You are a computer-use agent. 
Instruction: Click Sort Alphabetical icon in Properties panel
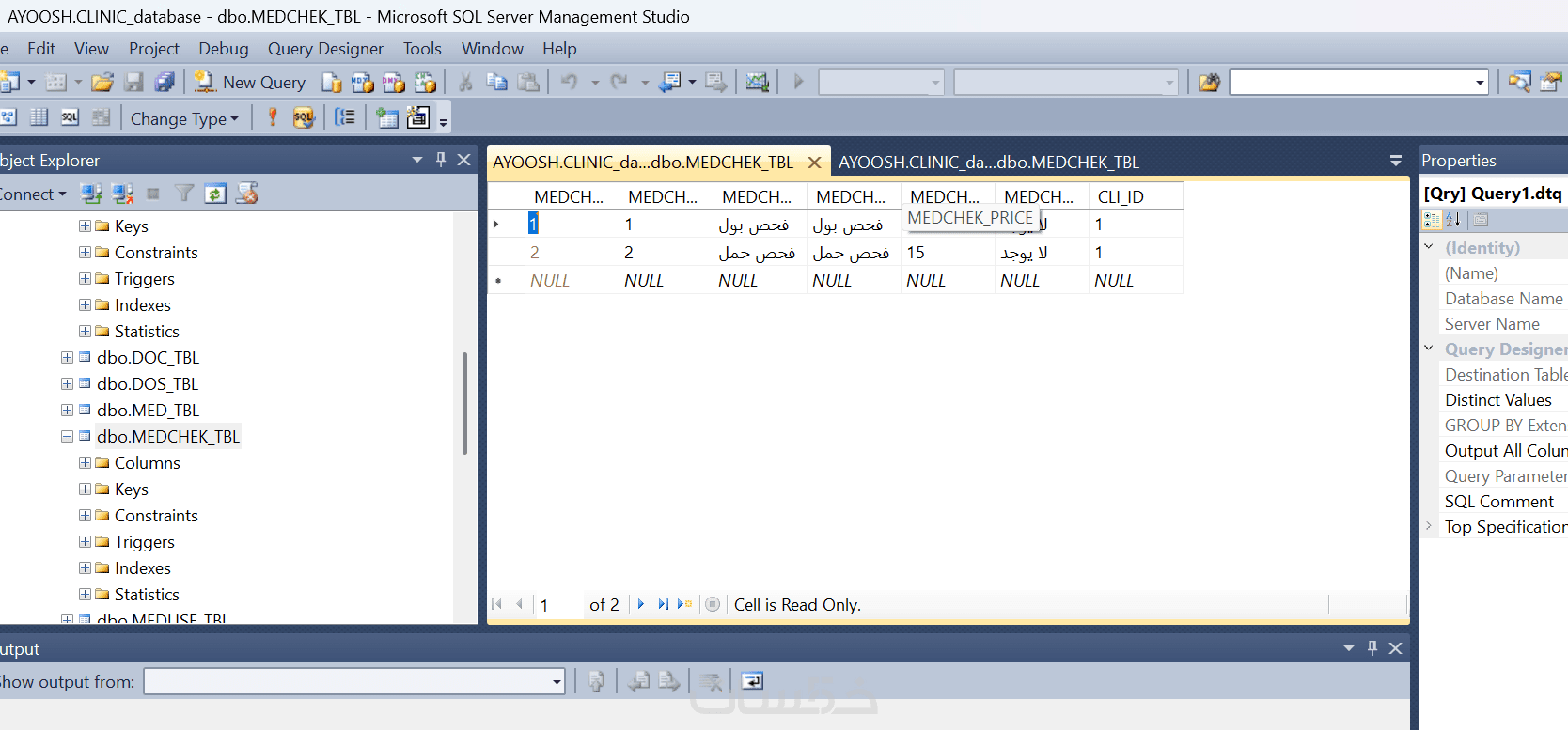(1453, 220)
